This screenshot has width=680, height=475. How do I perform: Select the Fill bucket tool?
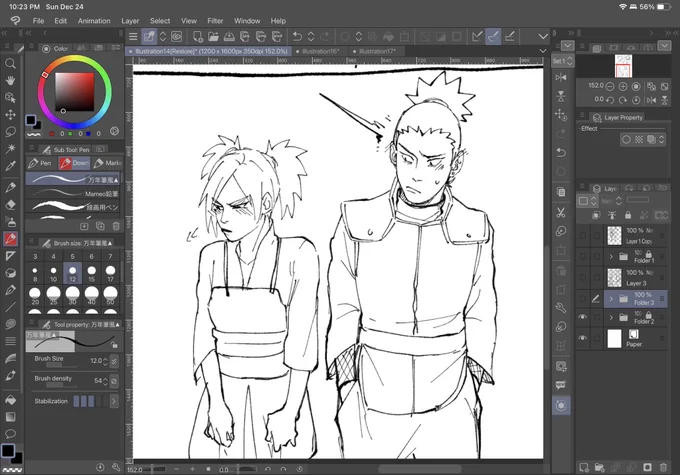coord(10,400)
